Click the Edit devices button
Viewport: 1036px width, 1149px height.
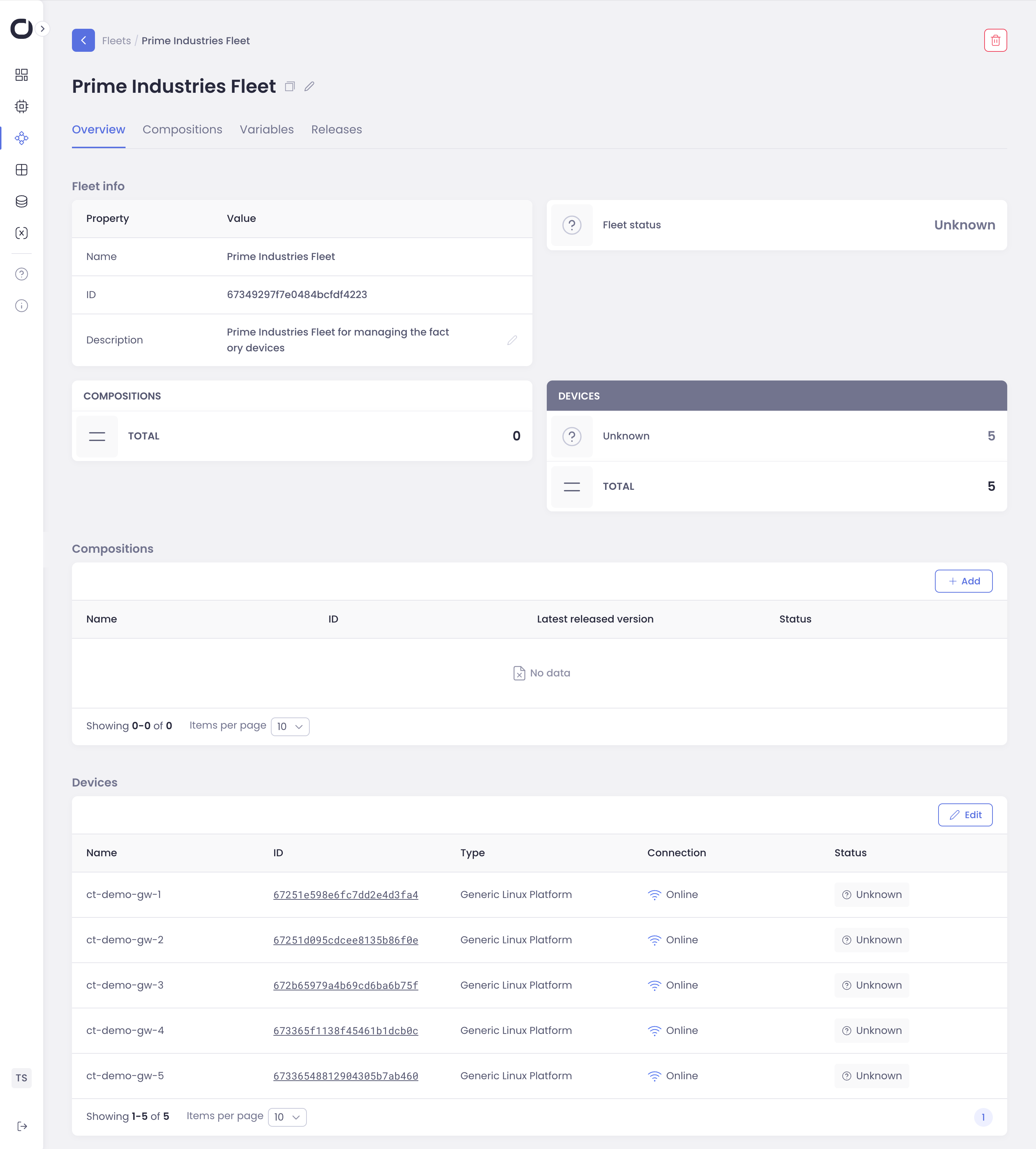point(965,815)
